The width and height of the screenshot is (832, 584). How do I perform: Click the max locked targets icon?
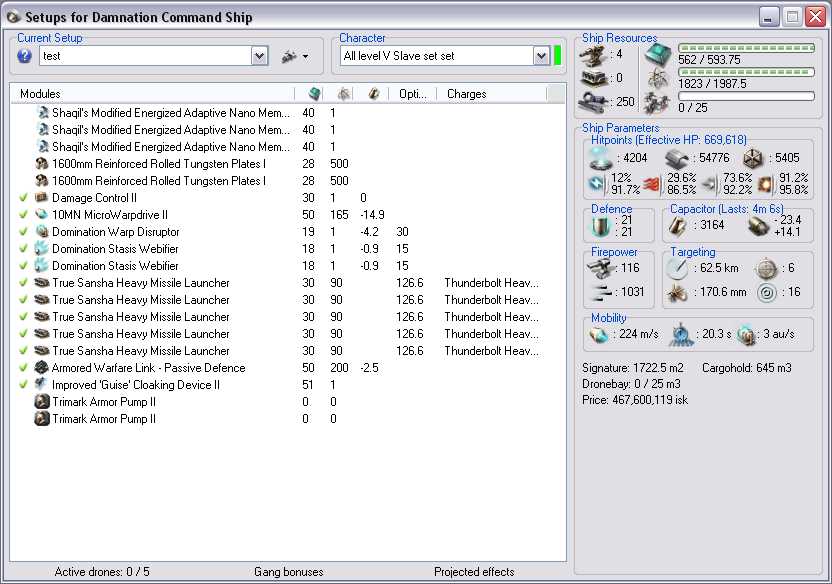pos(766,268)
